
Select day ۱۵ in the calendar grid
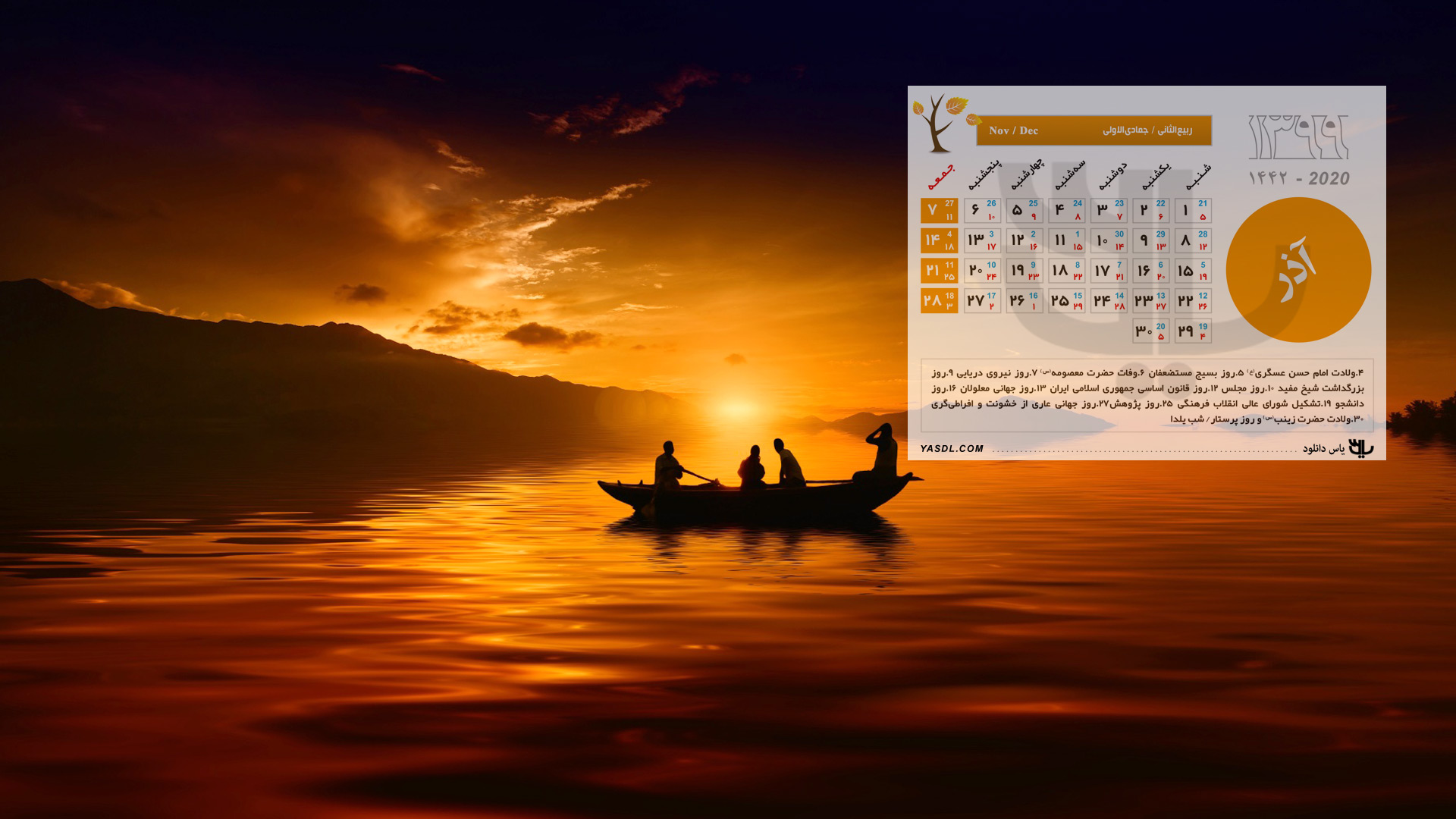[x=1193, y=271]
